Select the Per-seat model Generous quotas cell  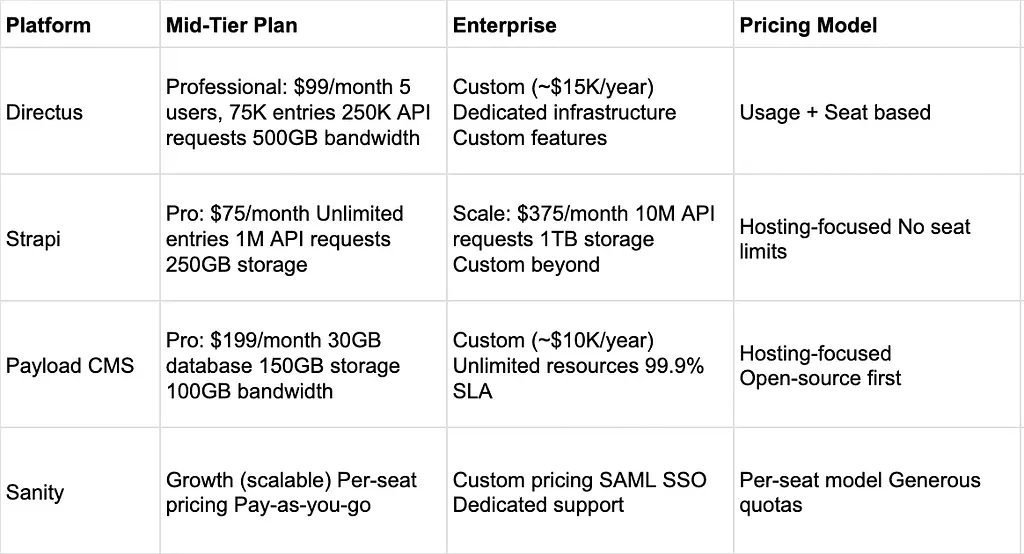[x=860, y=492]
